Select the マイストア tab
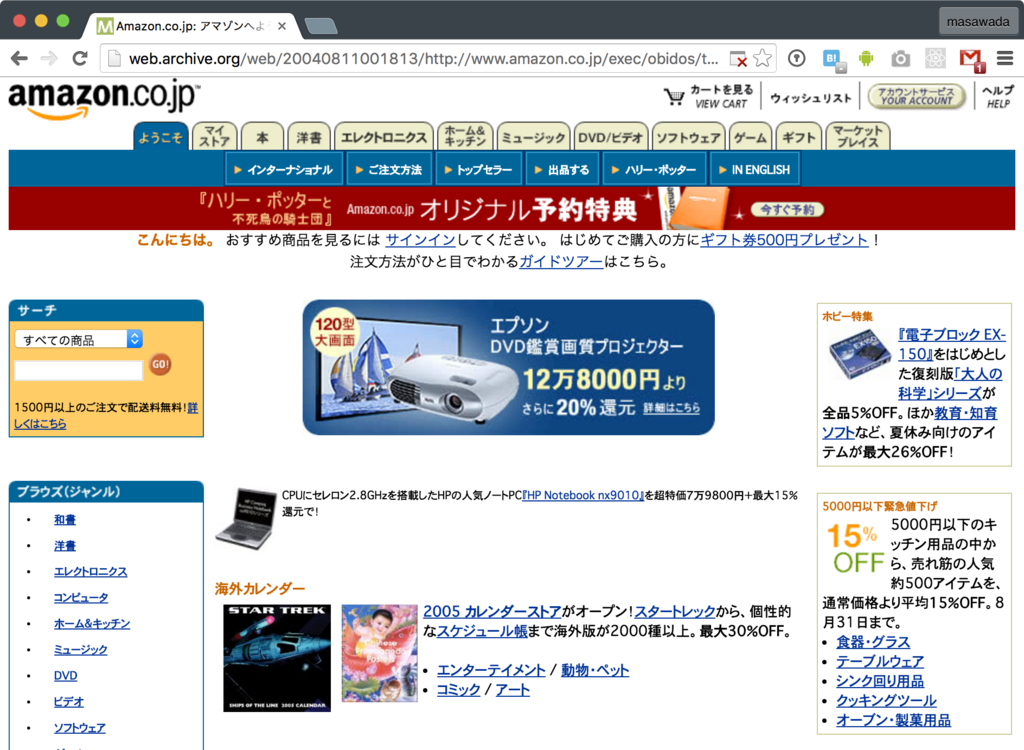Screen dimensions: 1024x750 tap(214, 137)
